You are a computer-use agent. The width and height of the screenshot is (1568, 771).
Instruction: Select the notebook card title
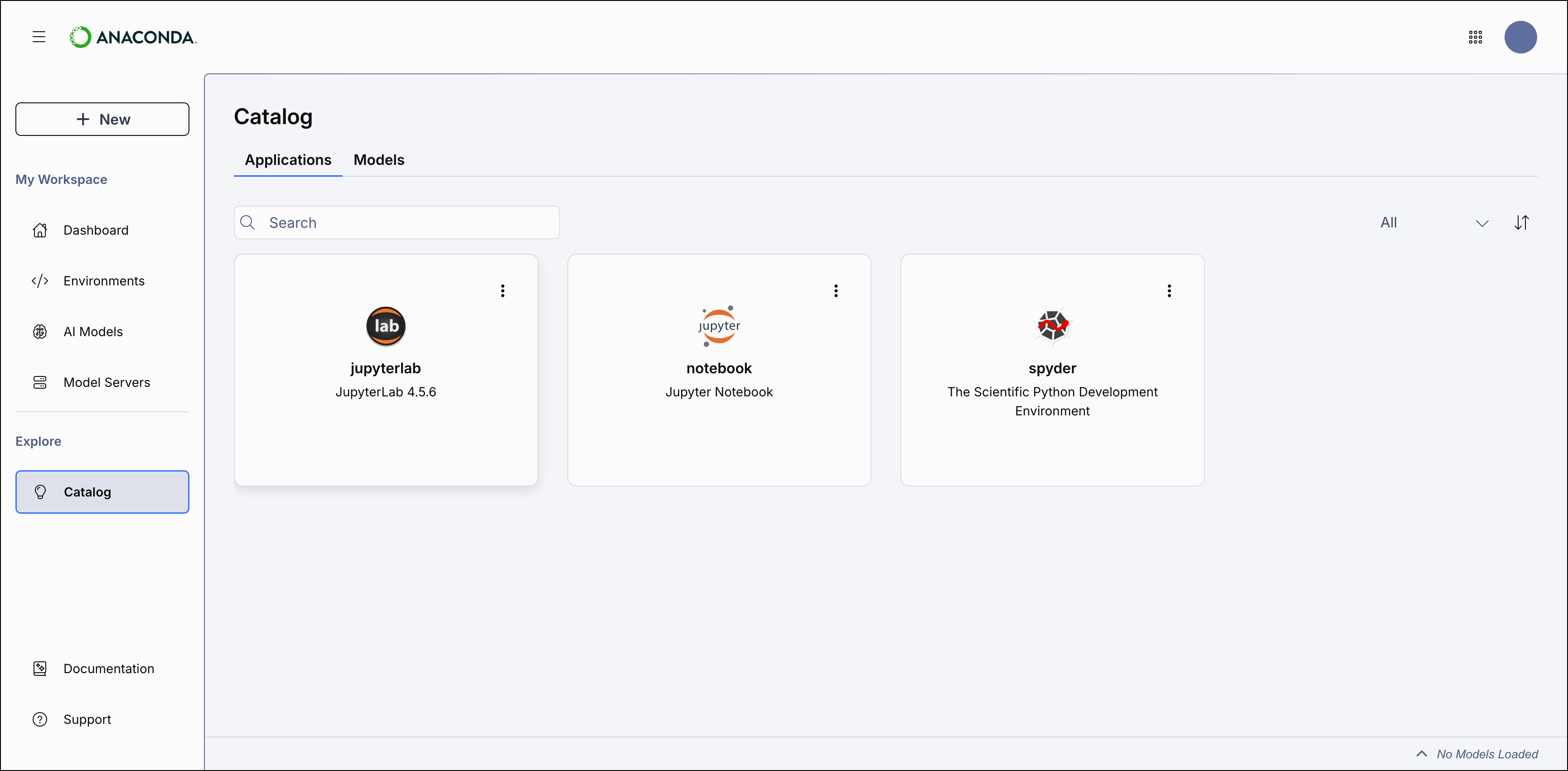(719, 368)
